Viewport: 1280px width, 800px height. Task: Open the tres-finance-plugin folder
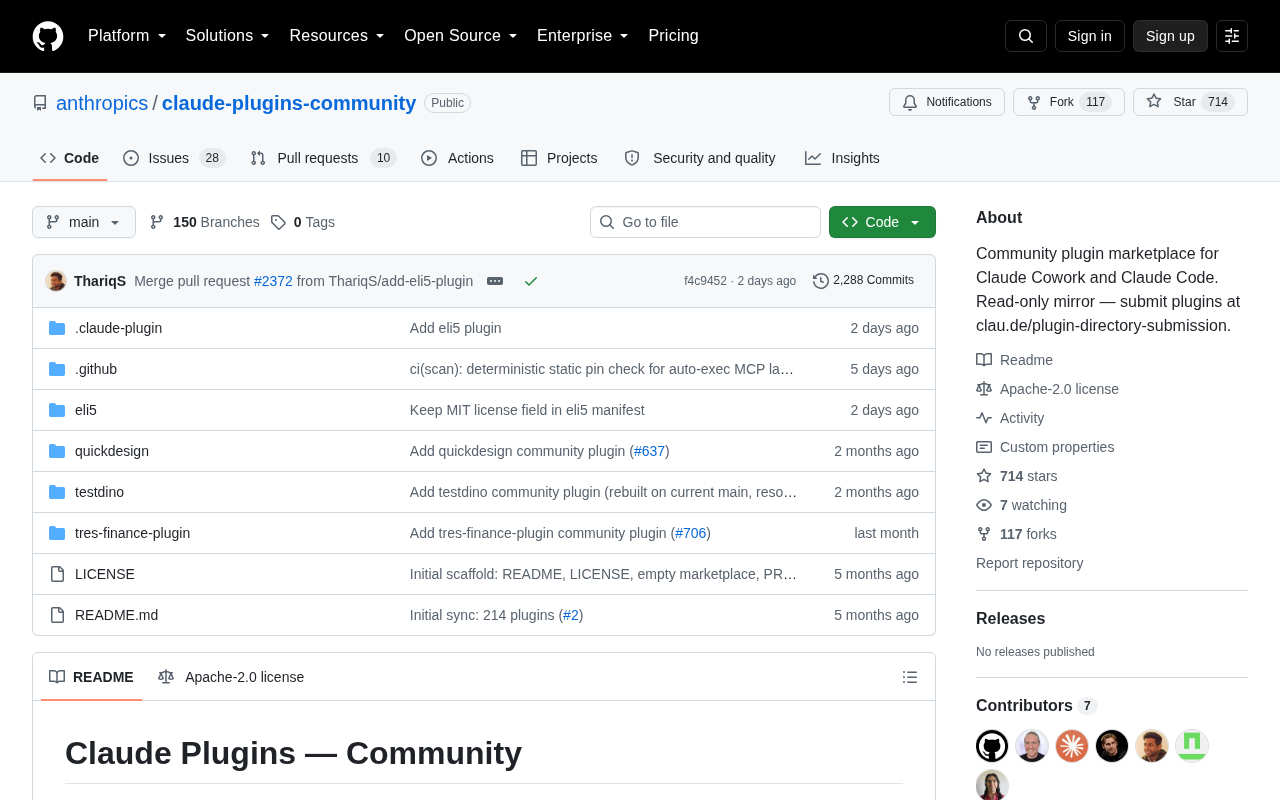(x=132, y=533)
